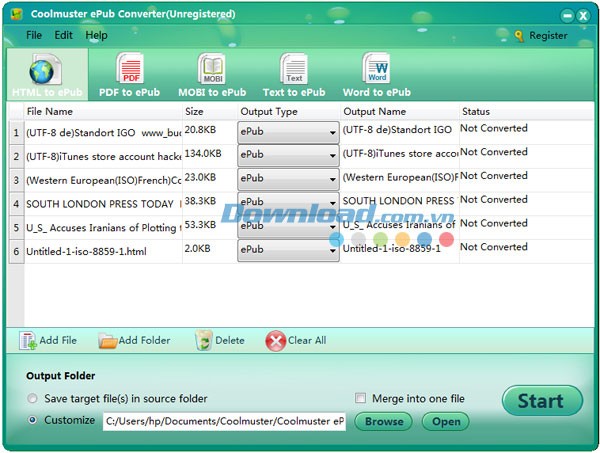
Task: Open the Edit menu
Action: click(64, 35)
